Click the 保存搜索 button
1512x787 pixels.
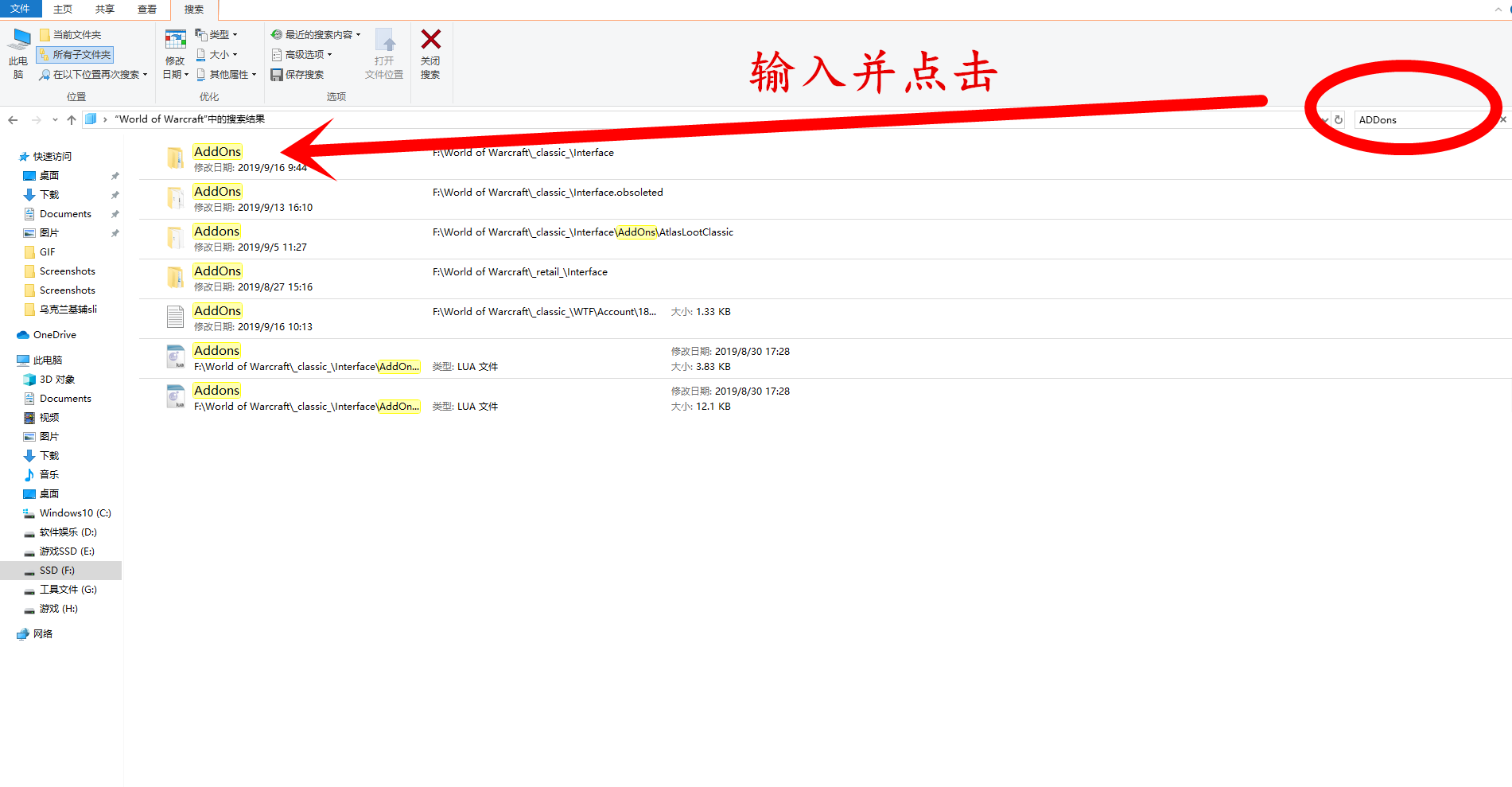click(x=297, y=75)
